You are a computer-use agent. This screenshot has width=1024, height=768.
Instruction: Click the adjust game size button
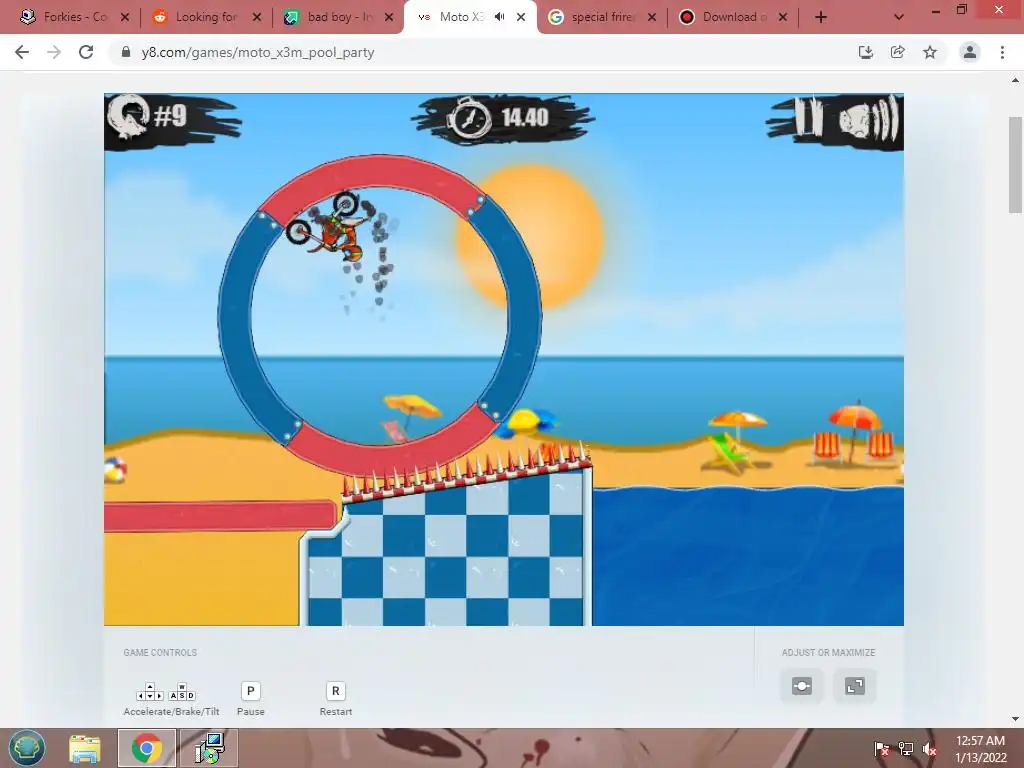802,686
